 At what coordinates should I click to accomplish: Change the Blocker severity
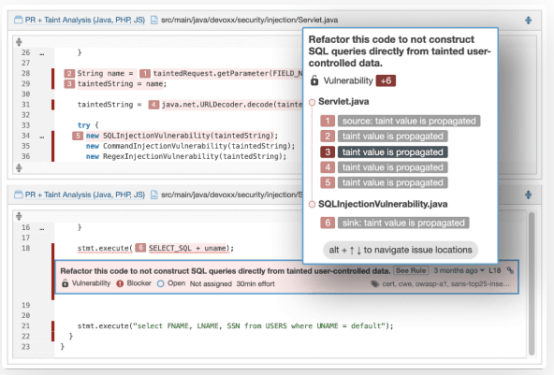134,283
